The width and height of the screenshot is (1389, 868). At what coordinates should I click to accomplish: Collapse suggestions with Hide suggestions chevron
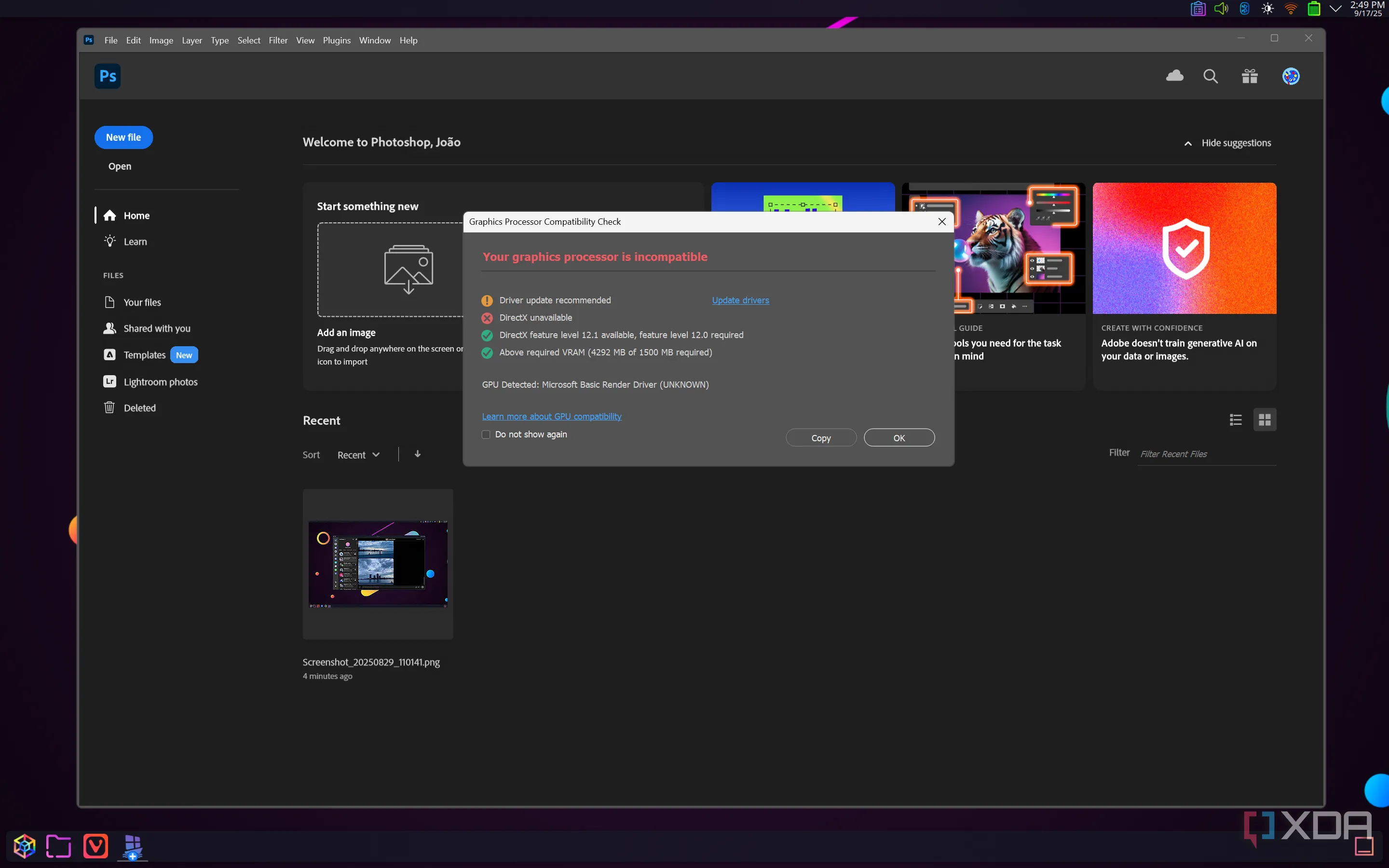click(x=1188, y=143)
